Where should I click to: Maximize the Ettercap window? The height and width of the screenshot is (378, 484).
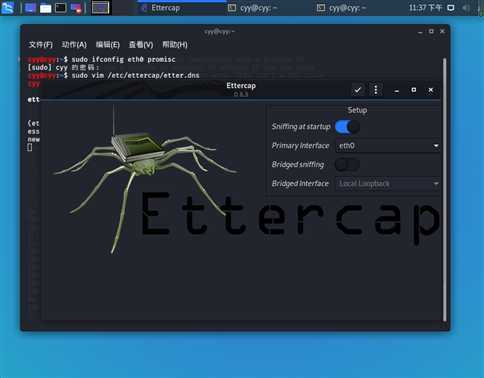(x=414, y=90)
